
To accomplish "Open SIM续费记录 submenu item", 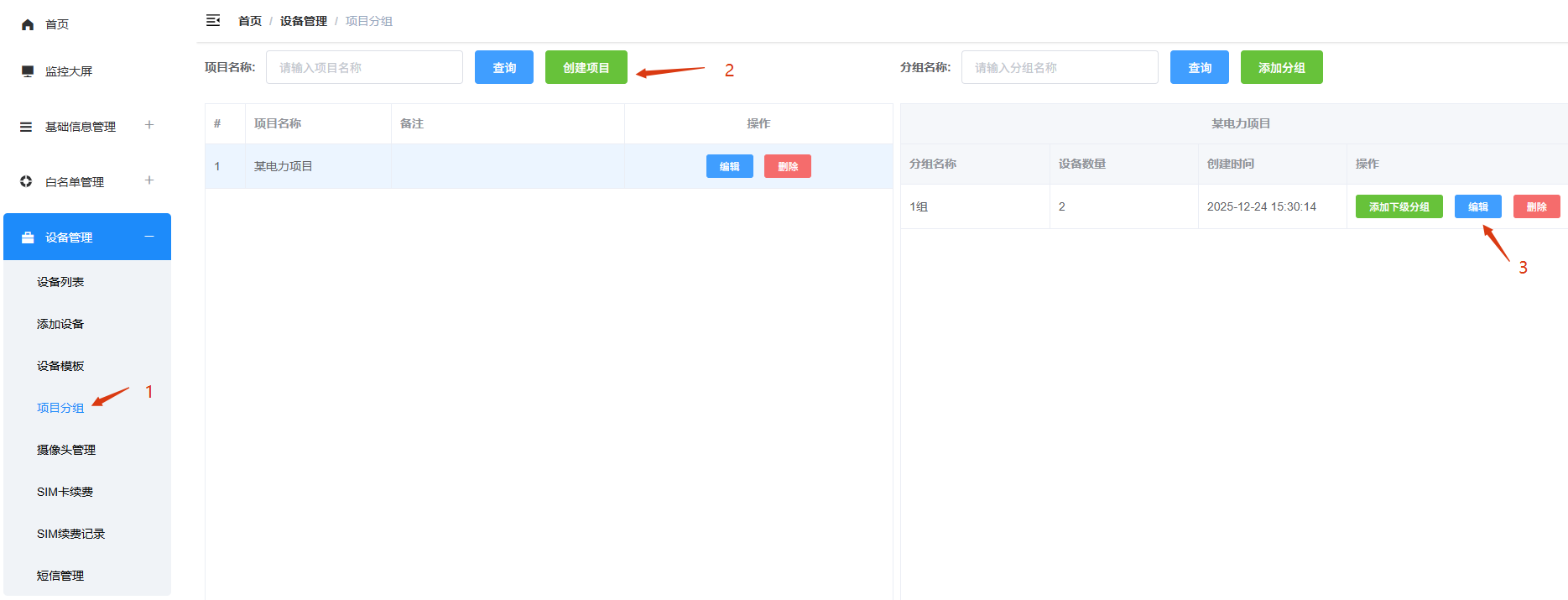I will tap(71, 534).
